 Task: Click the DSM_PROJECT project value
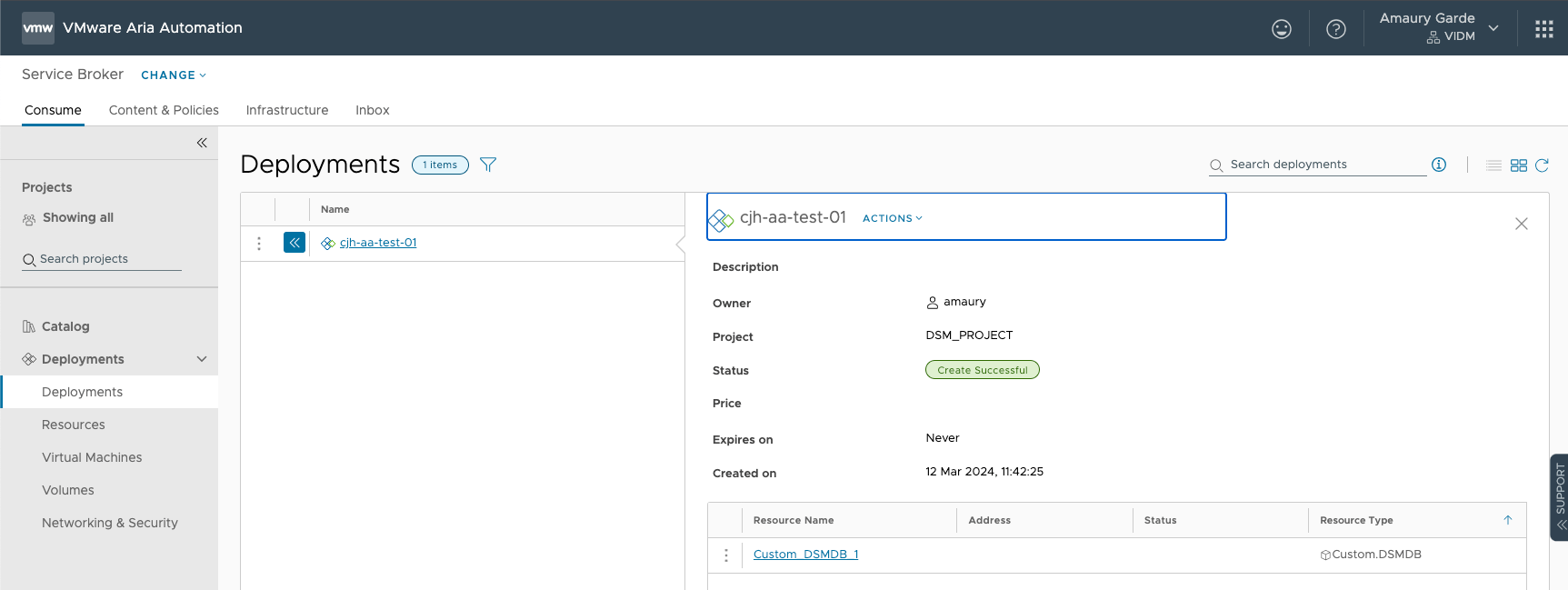point(969,335)
